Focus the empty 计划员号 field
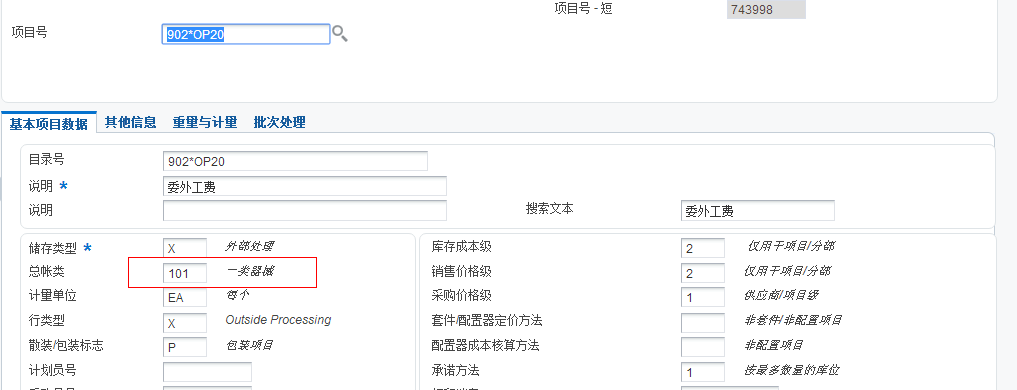1017x390 pixels. tap(207, 372)
